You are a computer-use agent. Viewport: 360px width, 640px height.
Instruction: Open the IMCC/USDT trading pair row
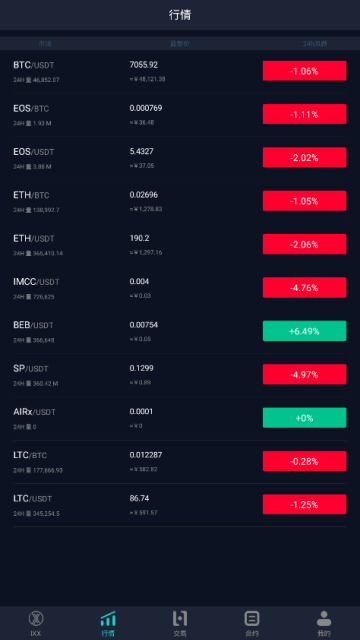180,288
